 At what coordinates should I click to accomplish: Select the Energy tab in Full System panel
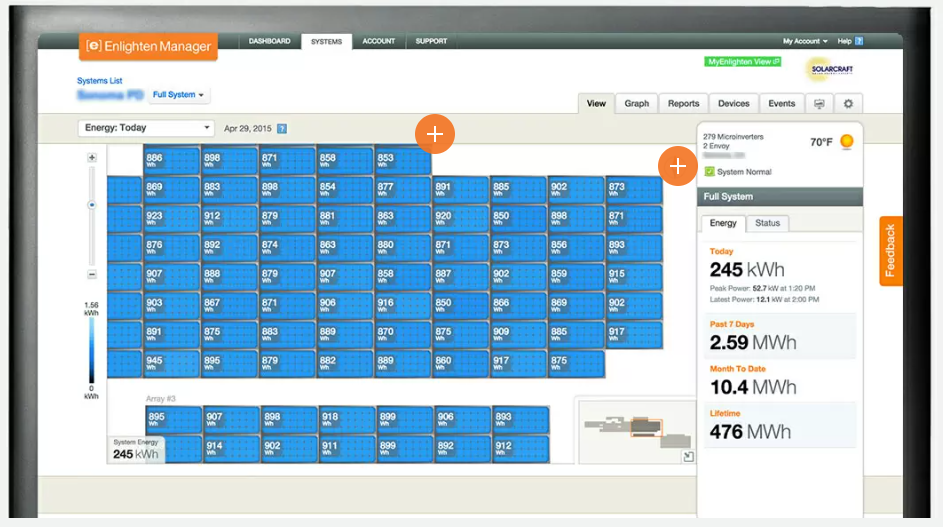pos(723,223)
